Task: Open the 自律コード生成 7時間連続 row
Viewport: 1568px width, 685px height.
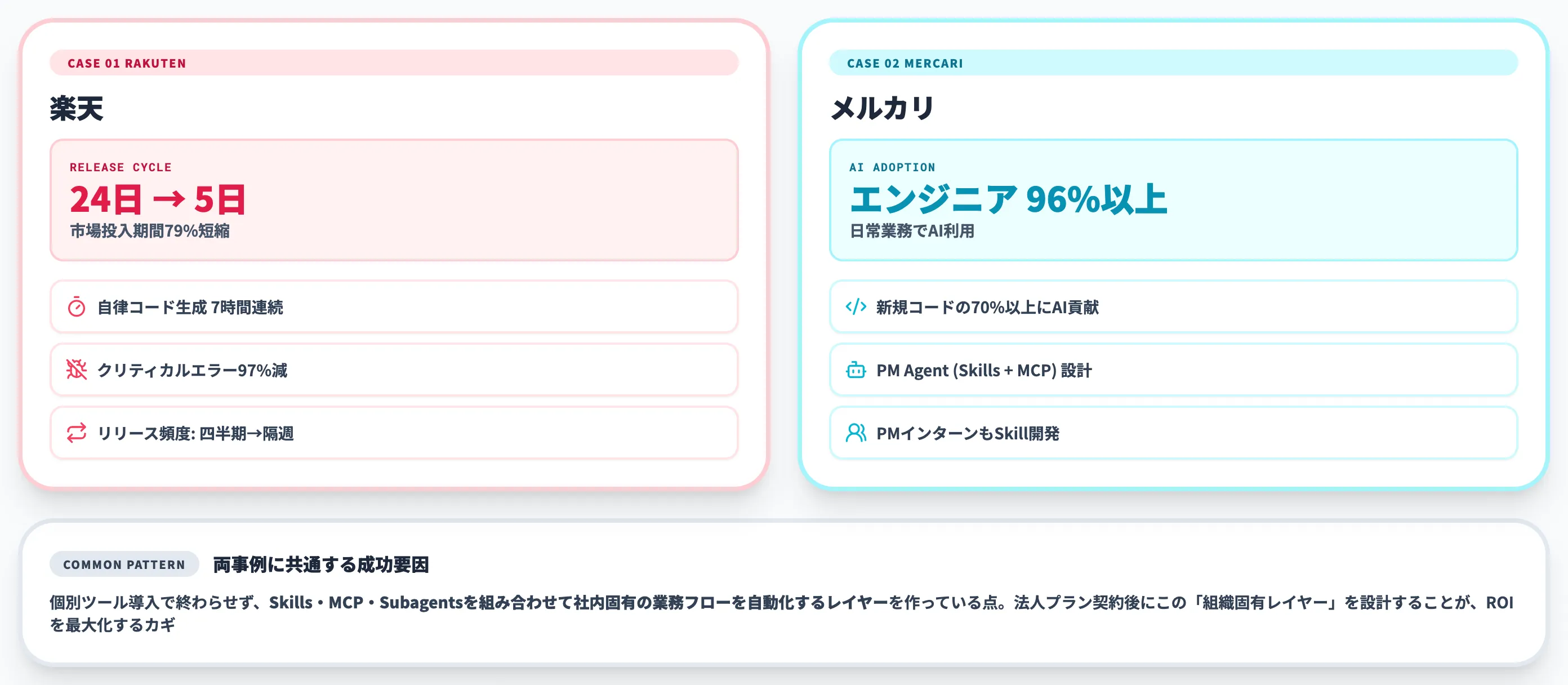Action: (x=394, y=307)
